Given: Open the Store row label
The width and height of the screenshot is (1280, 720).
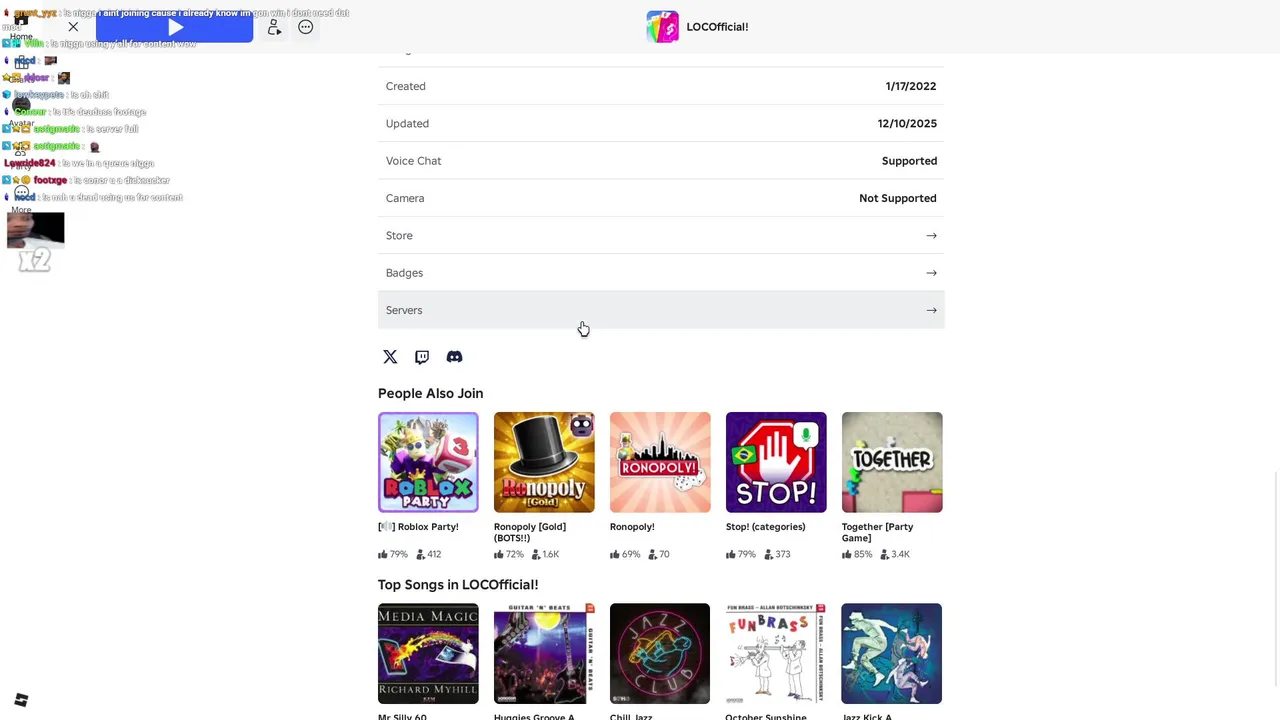Looking at the screenshot, I should click(399, 236).
